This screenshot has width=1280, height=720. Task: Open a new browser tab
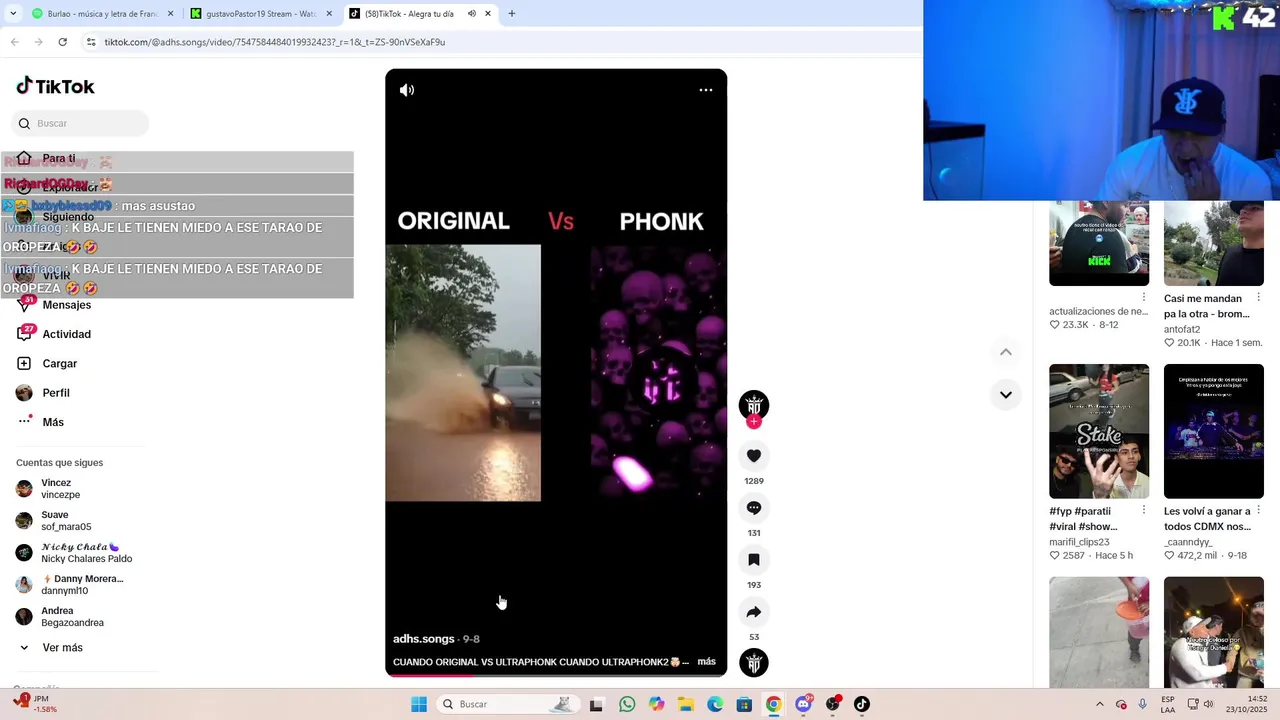click(512, 14)
